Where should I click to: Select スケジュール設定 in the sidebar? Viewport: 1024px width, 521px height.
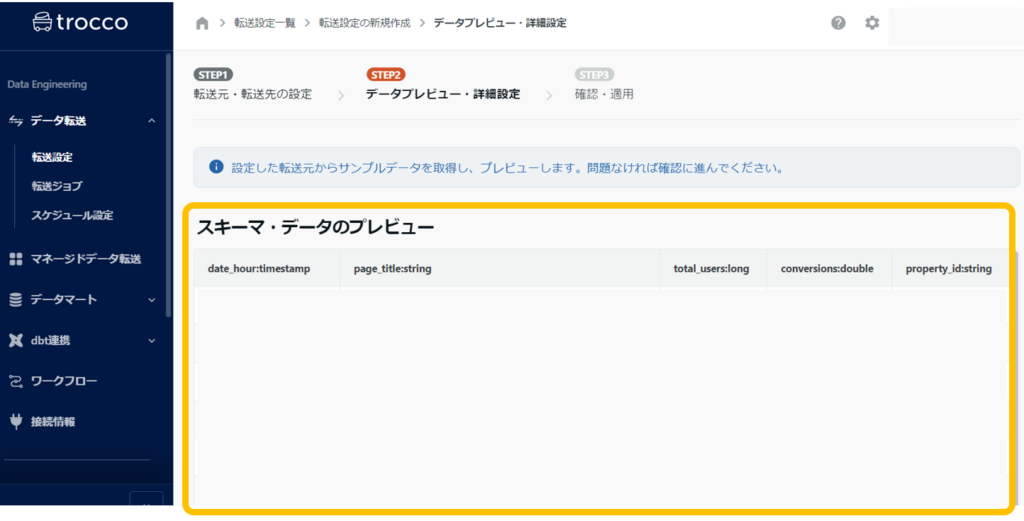pyautogui.click(x=72, y=215)
